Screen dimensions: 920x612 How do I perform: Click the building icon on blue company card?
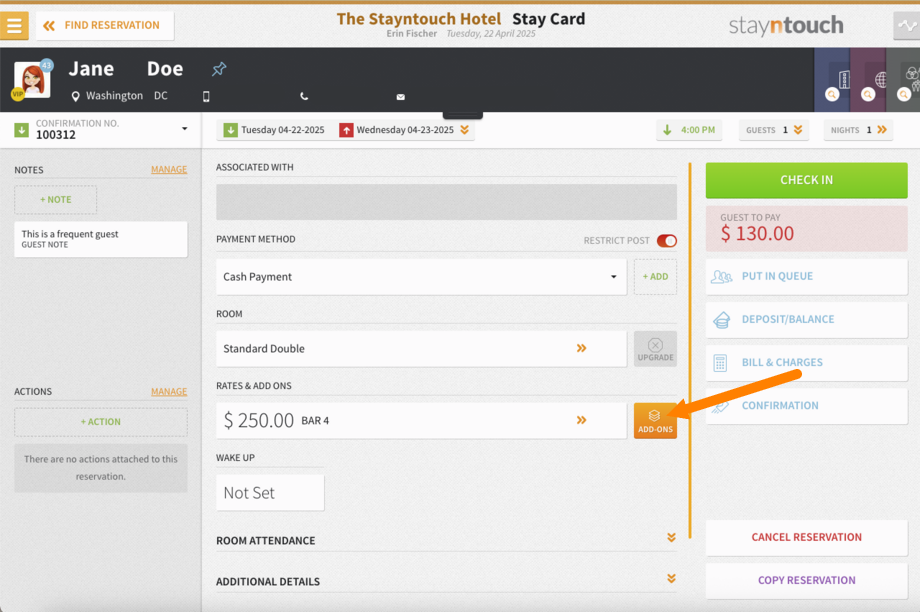point(844,79)
